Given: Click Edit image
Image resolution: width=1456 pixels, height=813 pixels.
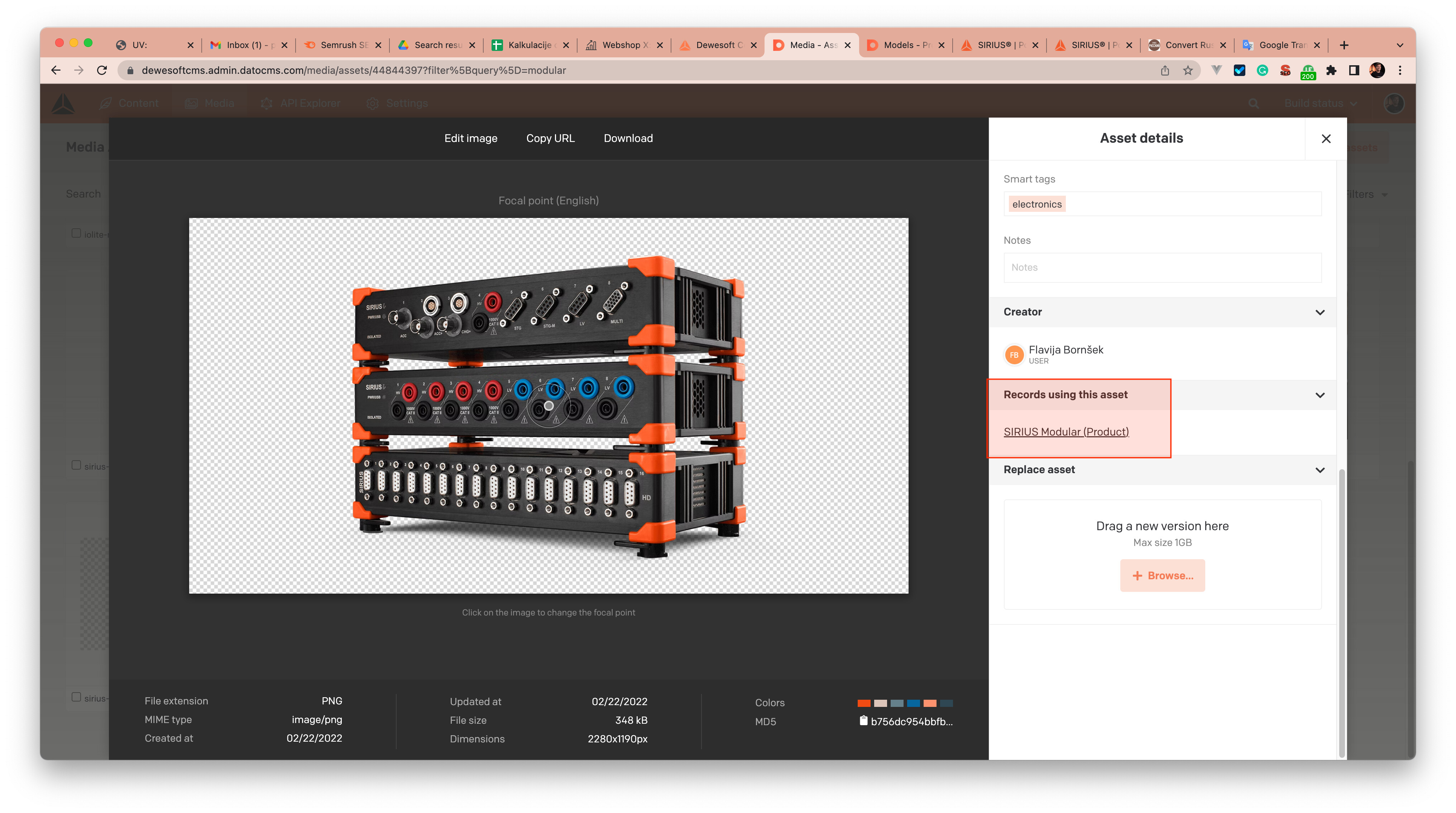Looking at the screenshot, I should point(470,138).
